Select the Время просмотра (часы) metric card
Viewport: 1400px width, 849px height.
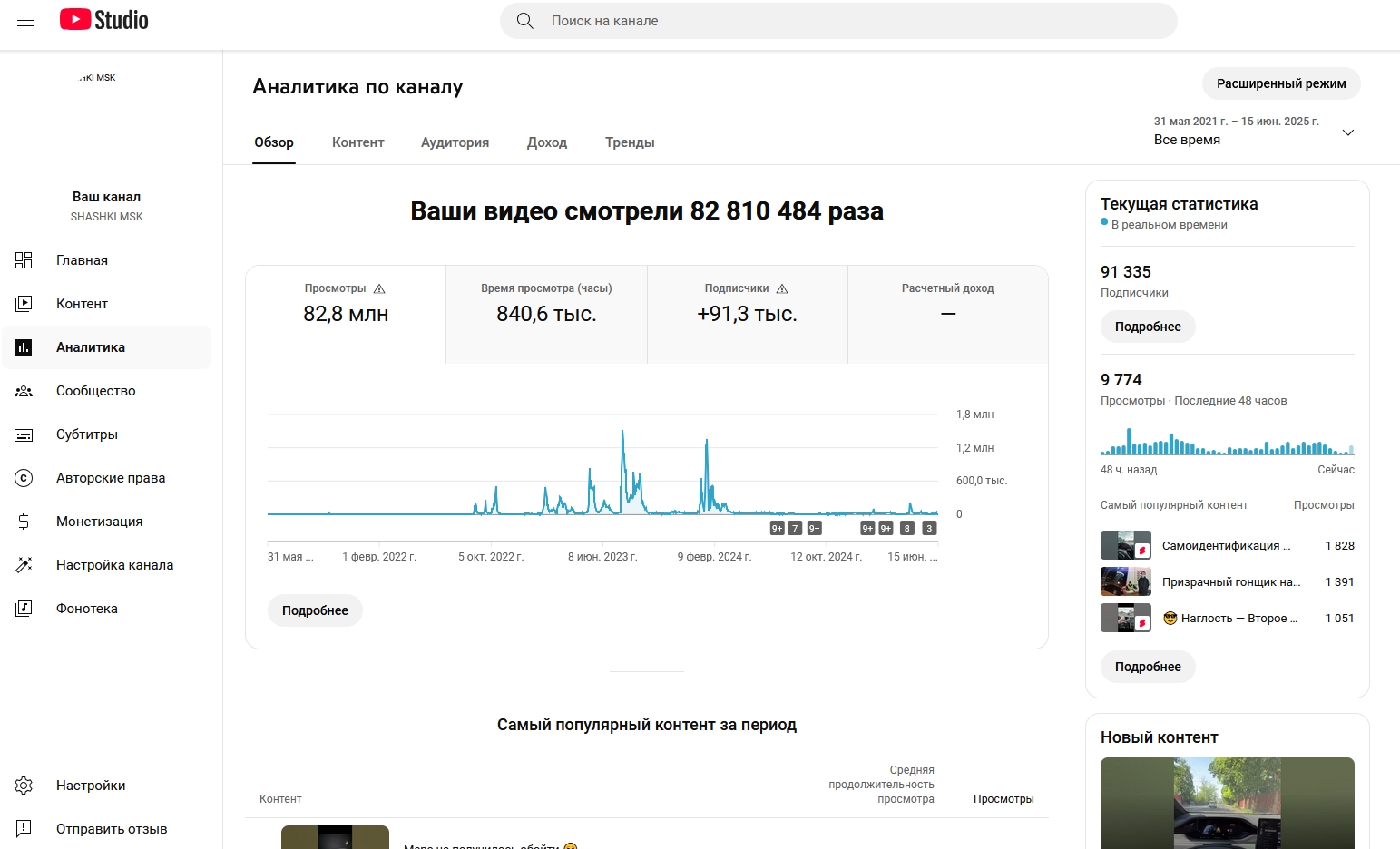(546, 314)
